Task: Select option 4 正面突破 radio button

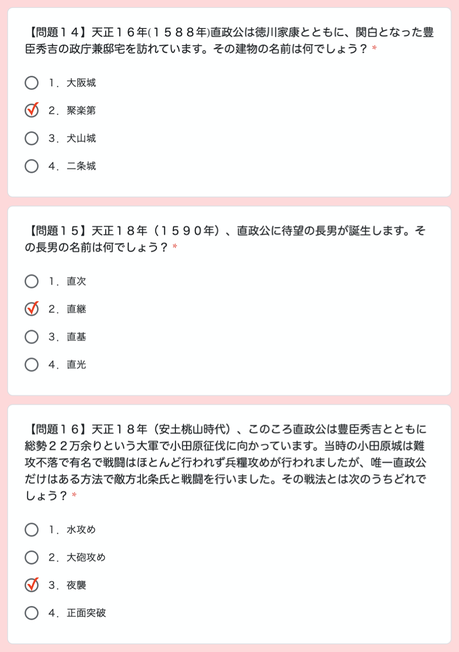Action: click(x=32, y=613)
